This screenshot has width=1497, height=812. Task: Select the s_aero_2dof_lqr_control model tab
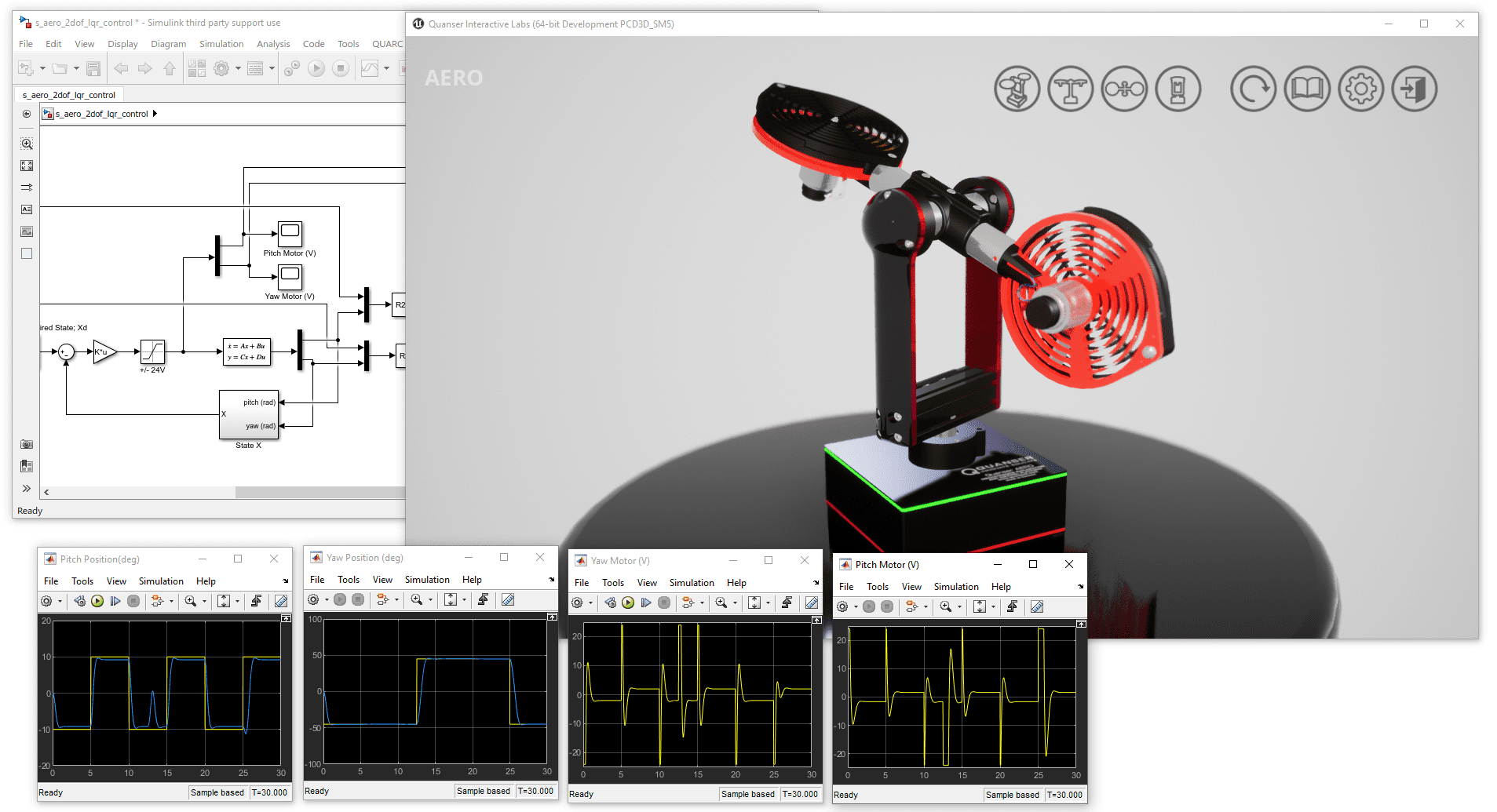(x=69, y=95)
